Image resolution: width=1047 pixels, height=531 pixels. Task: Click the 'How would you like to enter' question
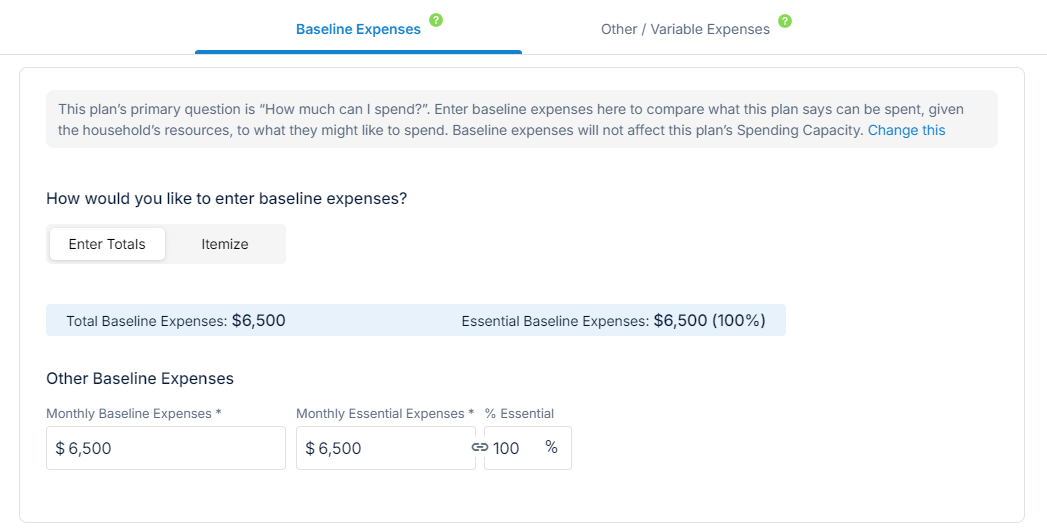click(226, 198)
